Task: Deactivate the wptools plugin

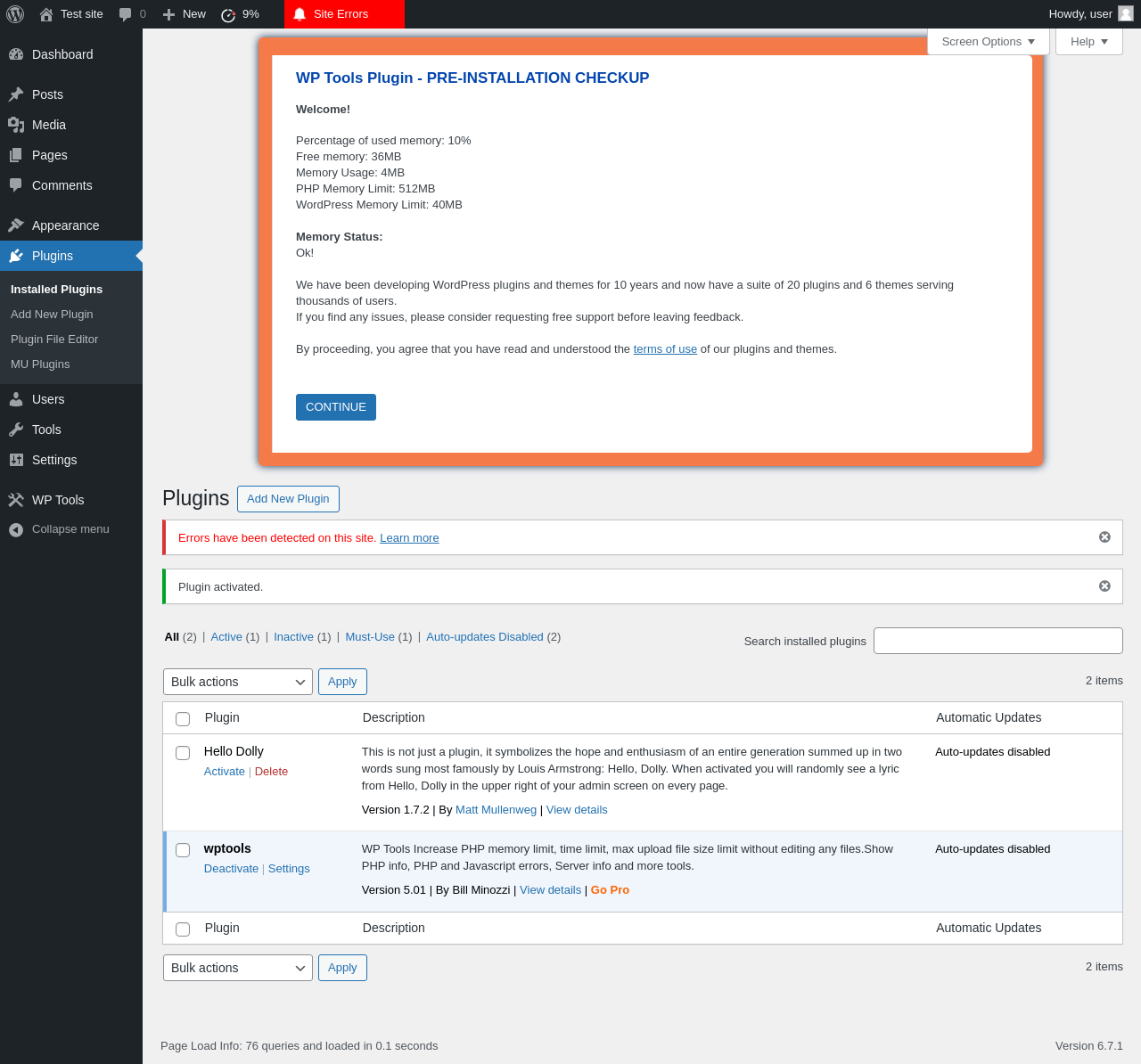Action: 231,869
